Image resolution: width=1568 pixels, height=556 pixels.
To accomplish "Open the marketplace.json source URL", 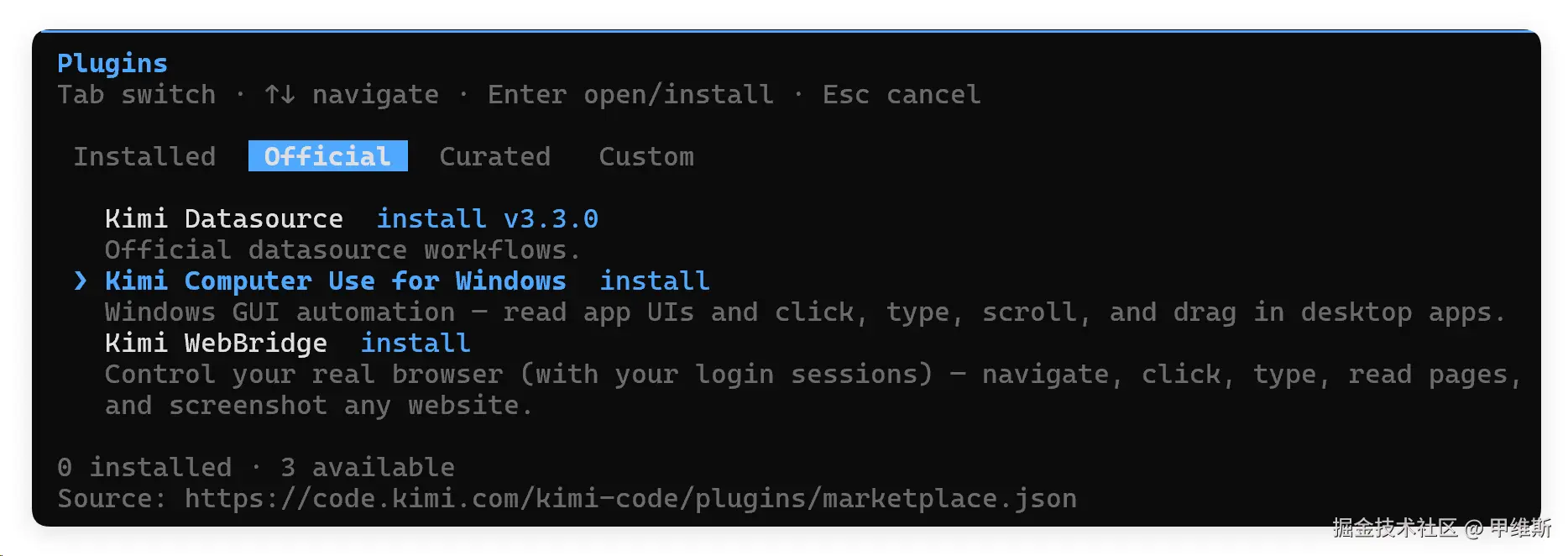I will 630,498.
